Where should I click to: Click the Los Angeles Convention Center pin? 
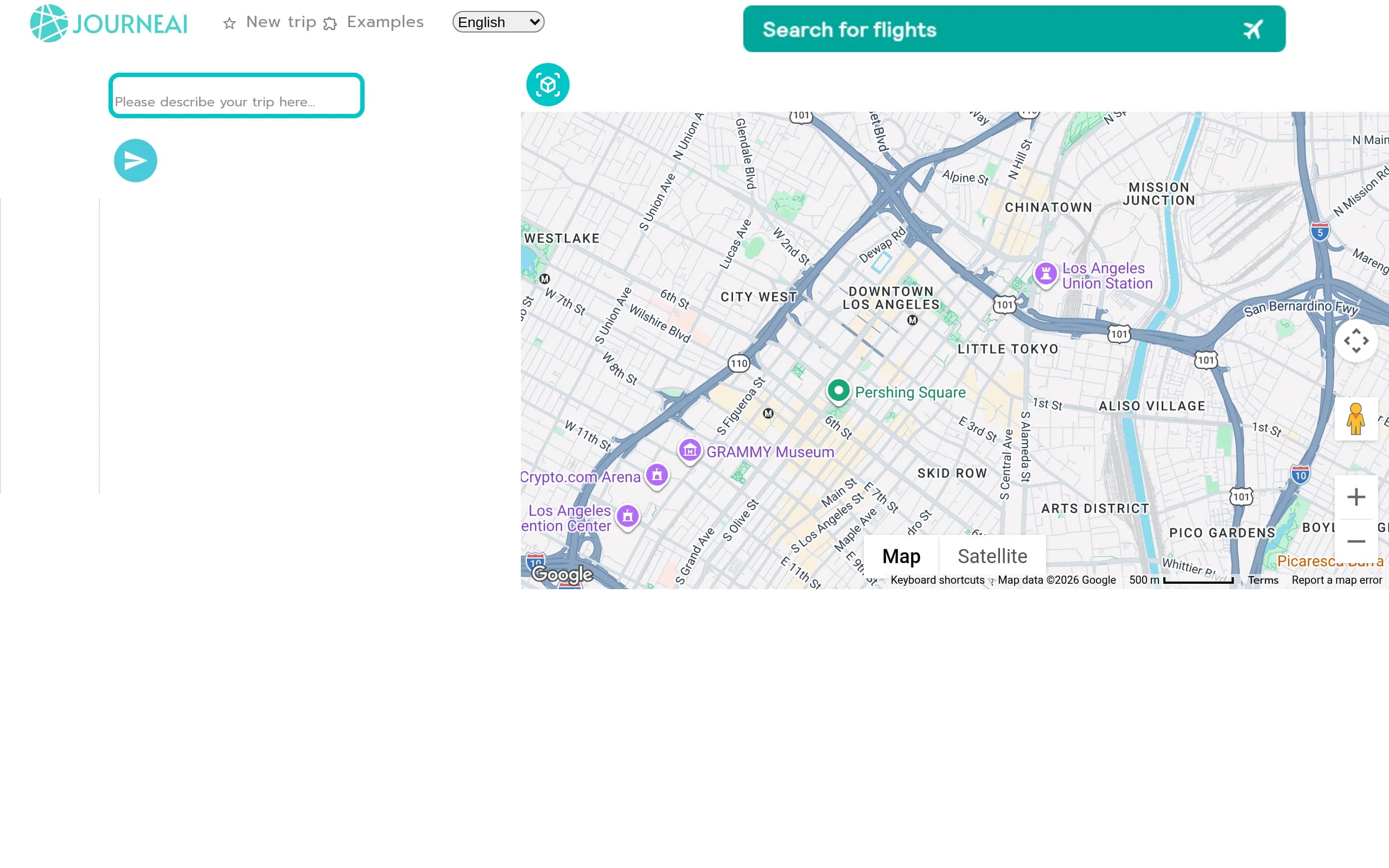(x=628, y=517)
